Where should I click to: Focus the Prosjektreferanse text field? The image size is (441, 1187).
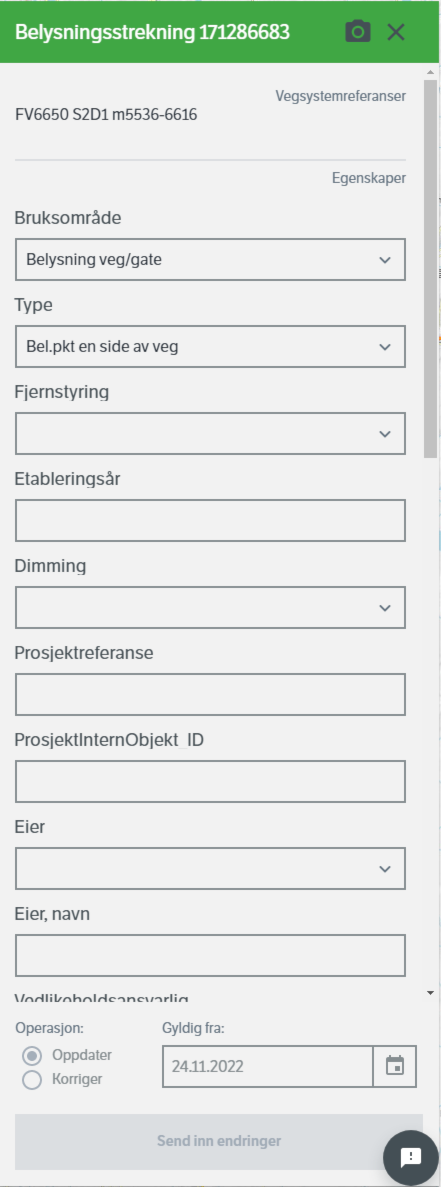210,694
